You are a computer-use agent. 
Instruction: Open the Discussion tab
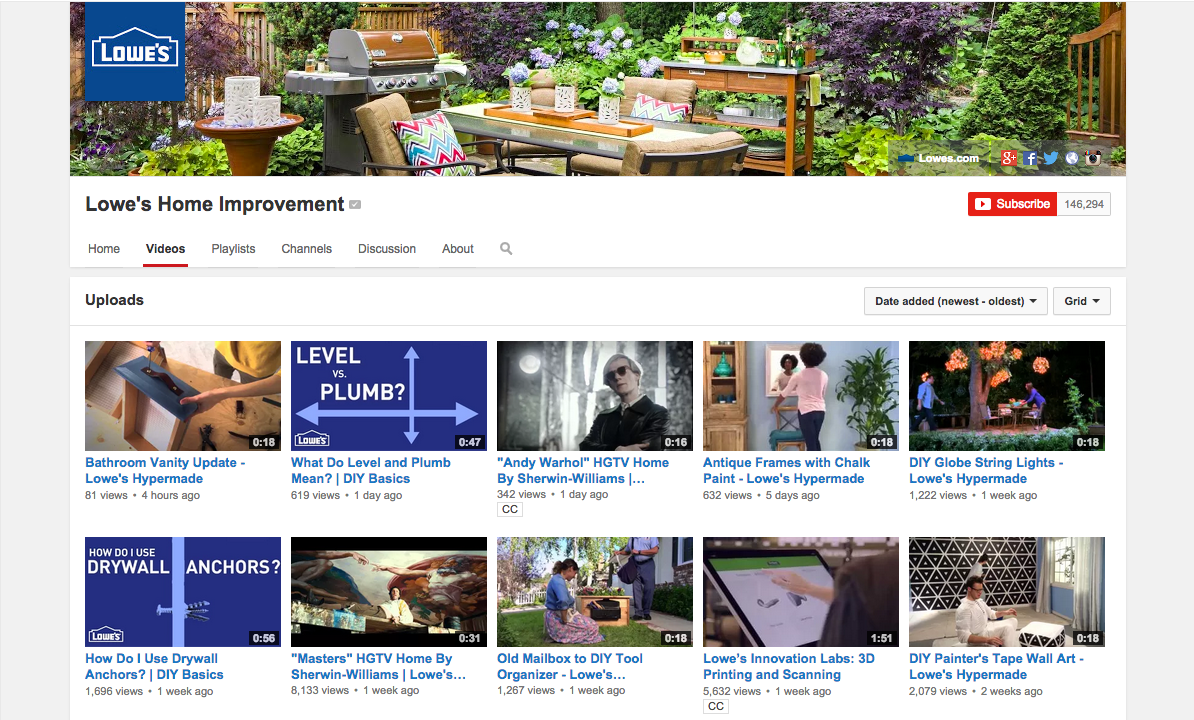coord(387,249)
